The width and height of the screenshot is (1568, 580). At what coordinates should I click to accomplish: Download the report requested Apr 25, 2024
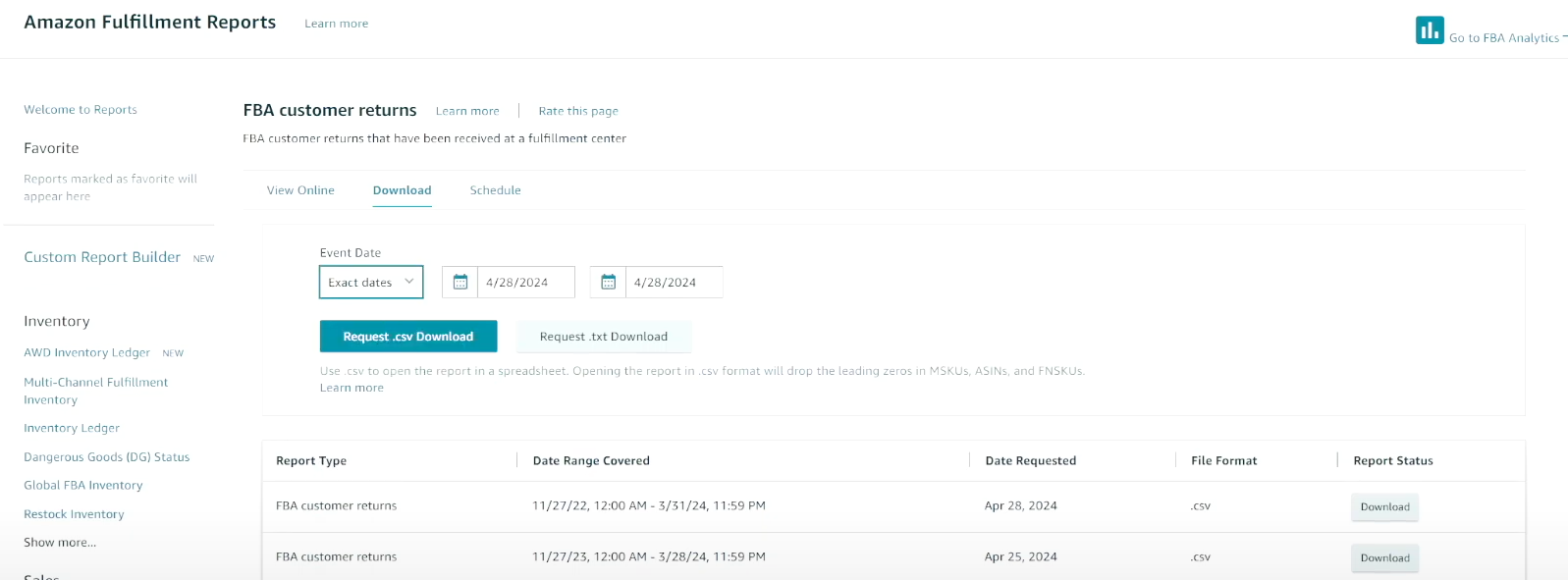(1384, 558)
